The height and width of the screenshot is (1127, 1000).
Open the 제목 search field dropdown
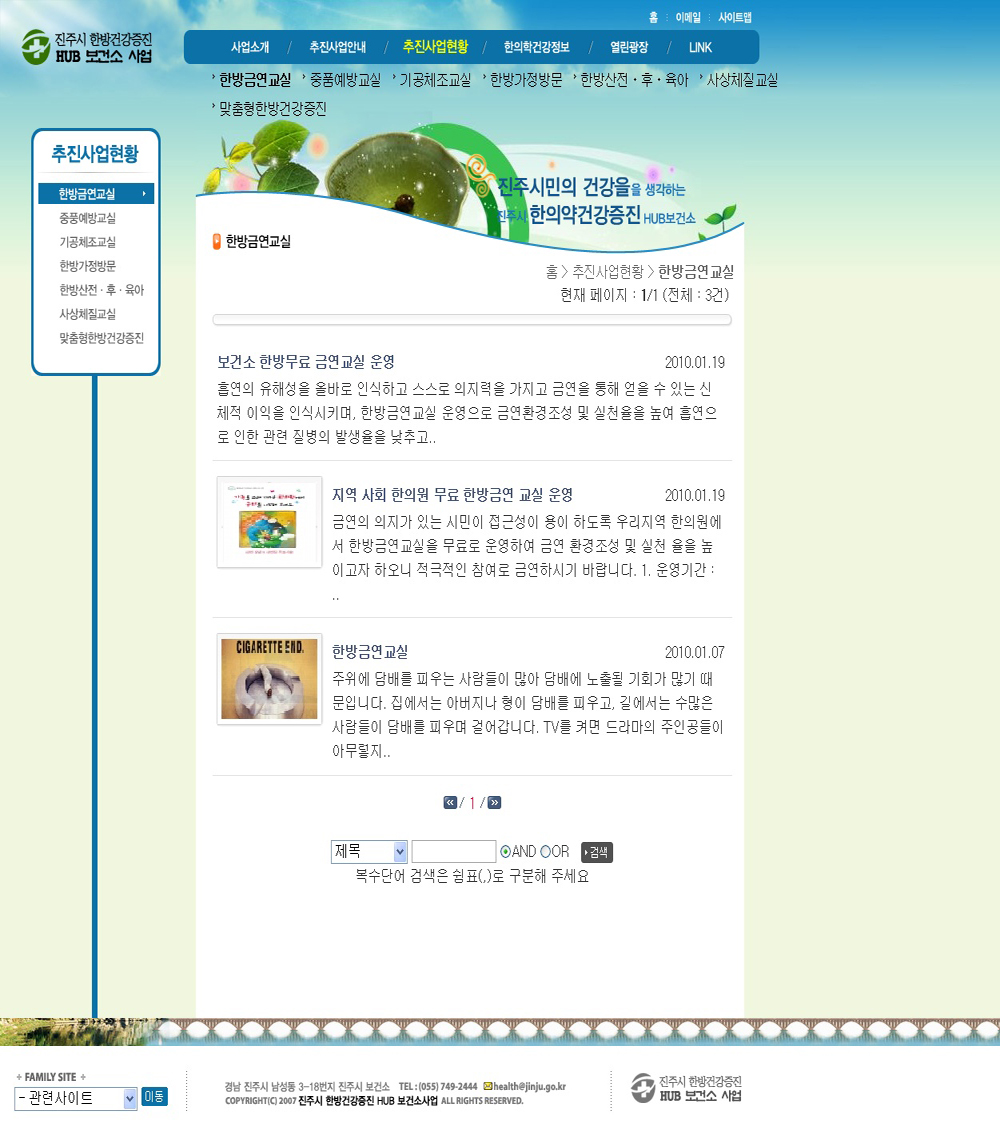coord(369,852)
